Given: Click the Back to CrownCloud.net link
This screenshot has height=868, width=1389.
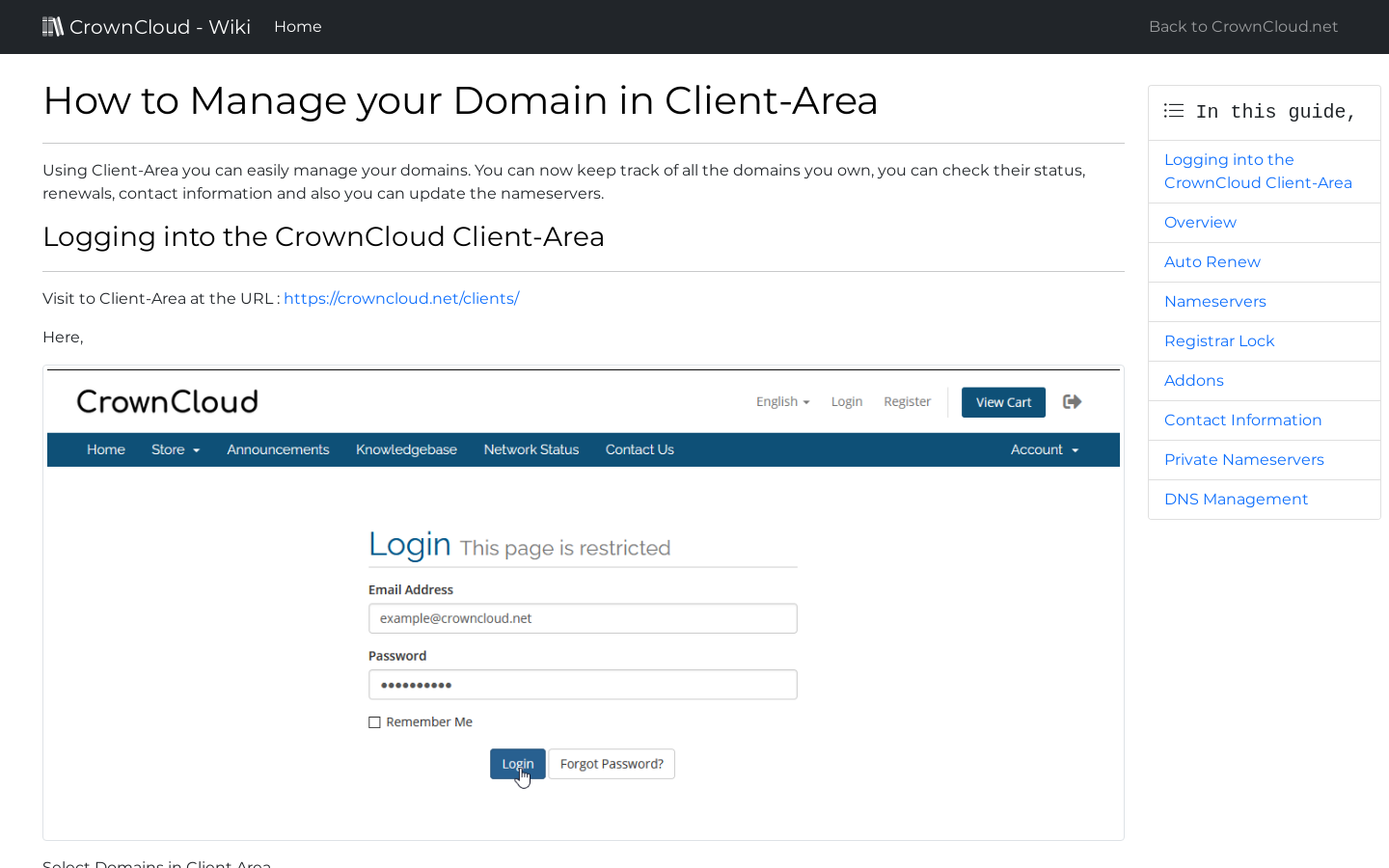Looking at the screenshot, I should [x=1243, y=26].
